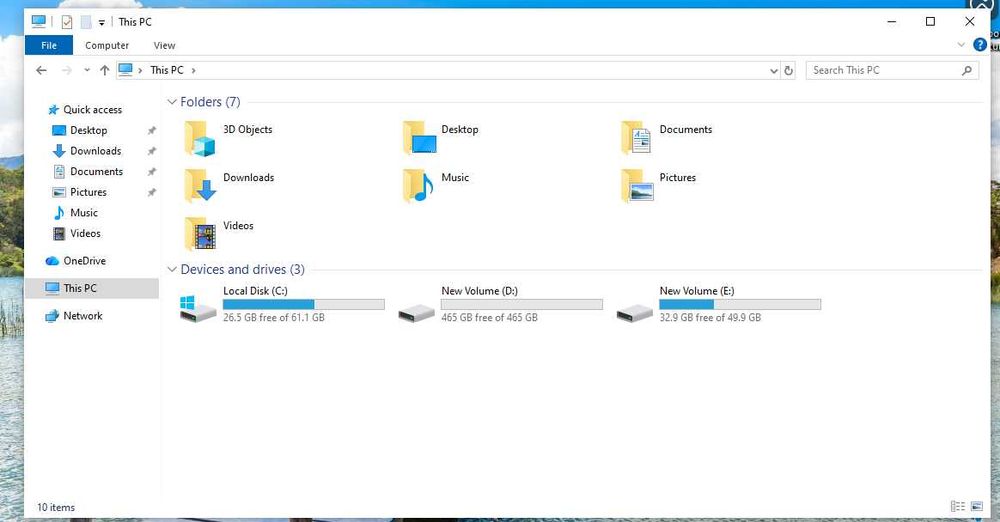Select Desktop in the navigation pane
Viewport: 1000px width, 522px height.
coord(88,130)
